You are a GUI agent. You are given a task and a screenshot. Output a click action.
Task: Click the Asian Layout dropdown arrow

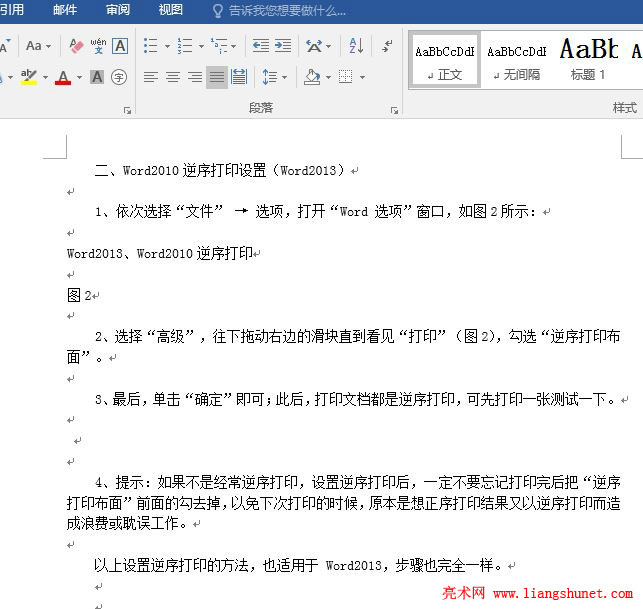coord(328,46)
